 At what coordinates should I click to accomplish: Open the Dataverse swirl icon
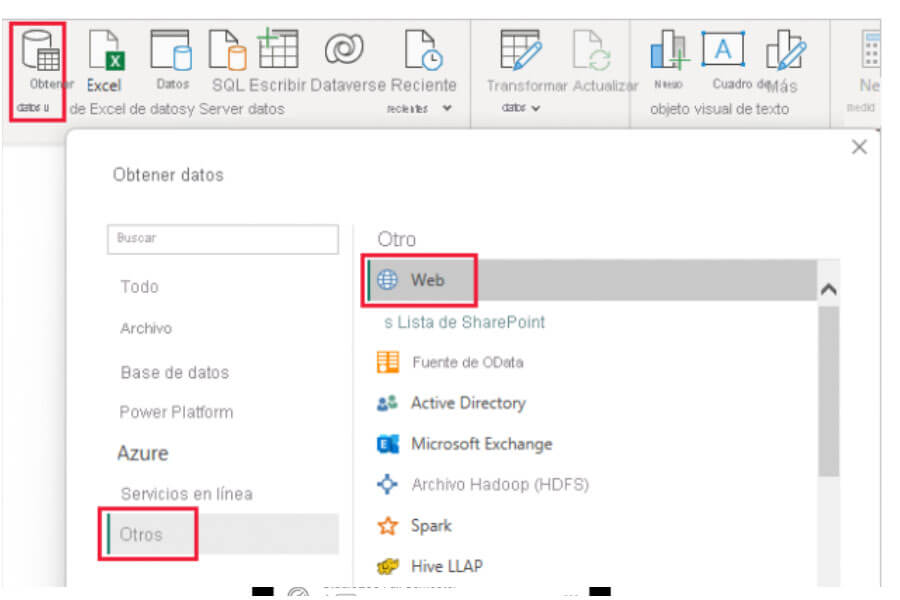point(344,49)
